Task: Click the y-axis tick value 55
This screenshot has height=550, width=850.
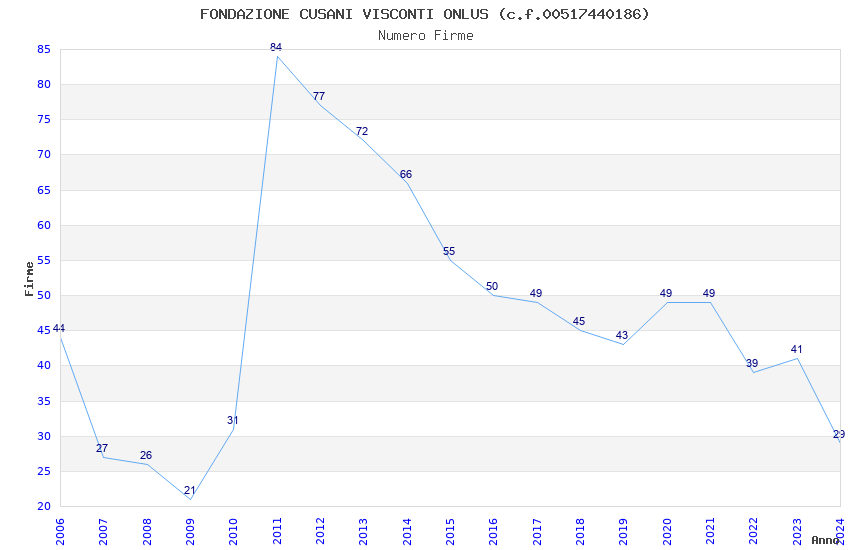Action: point(44,260)
